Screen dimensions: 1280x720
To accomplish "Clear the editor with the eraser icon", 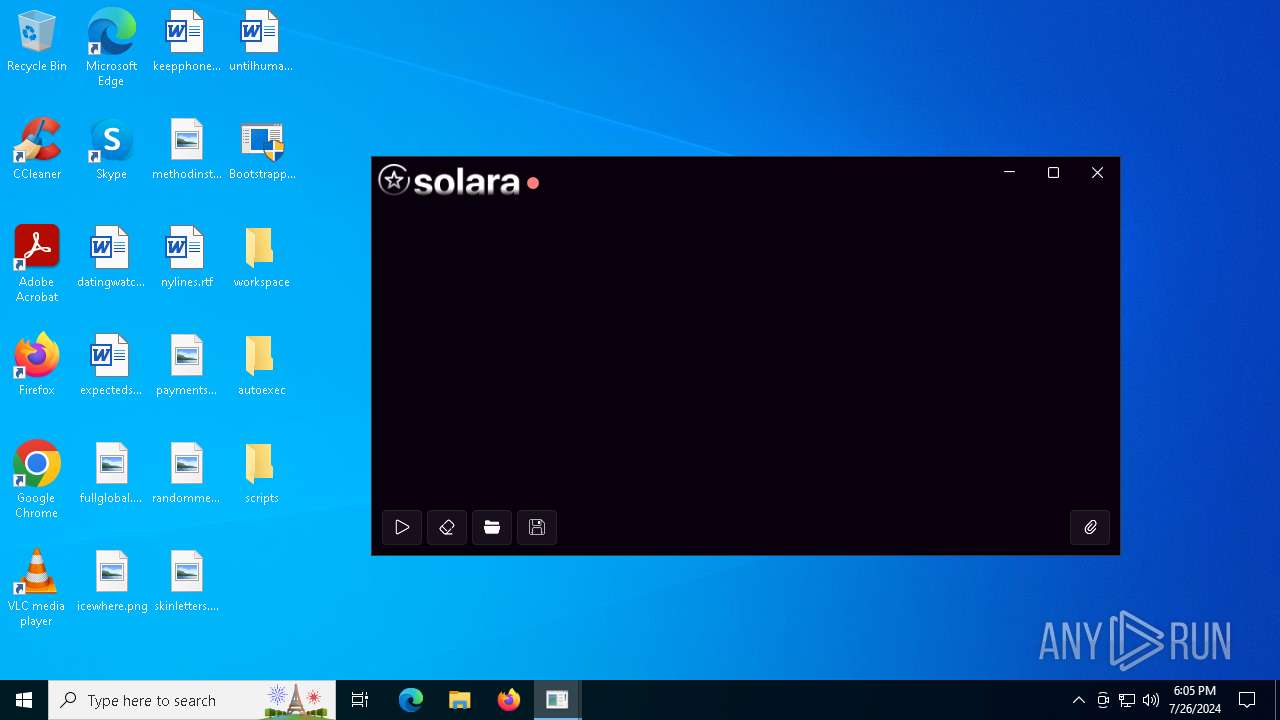I will coord(447,527).
